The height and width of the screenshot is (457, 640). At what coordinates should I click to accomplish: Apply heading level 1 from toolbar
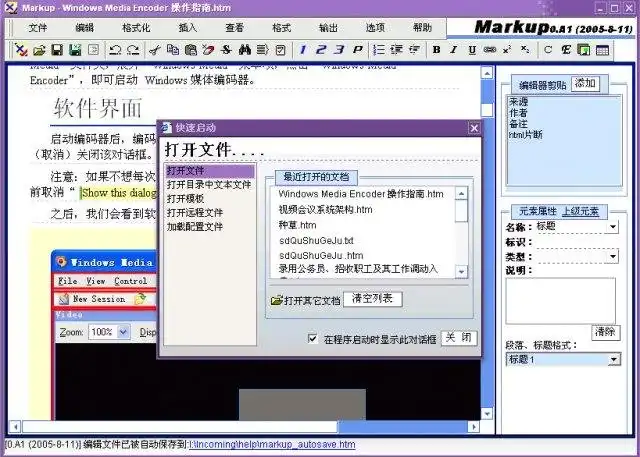(x=303, y=50)
